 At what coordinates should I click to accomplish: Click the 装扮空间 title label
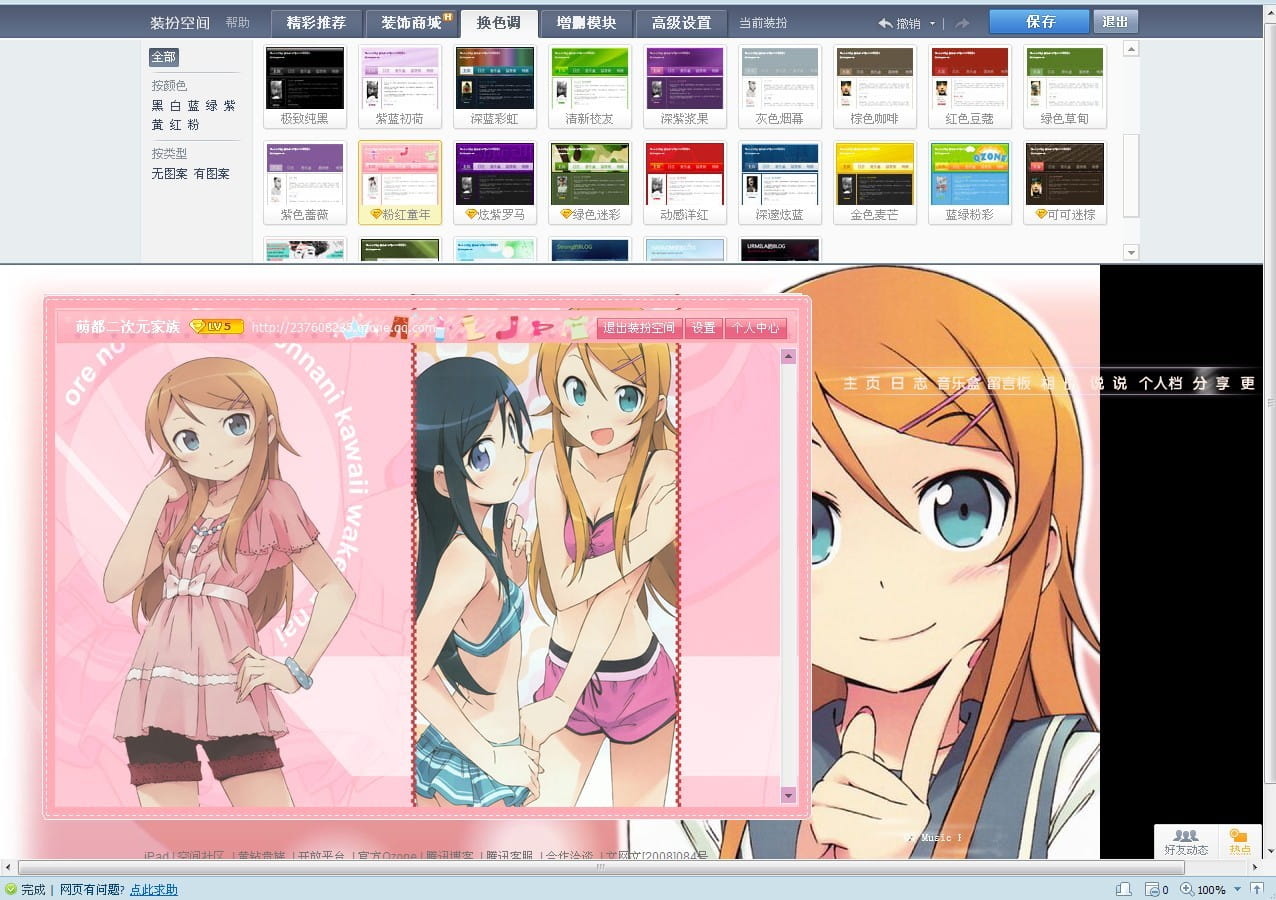[x=180, y=23]
